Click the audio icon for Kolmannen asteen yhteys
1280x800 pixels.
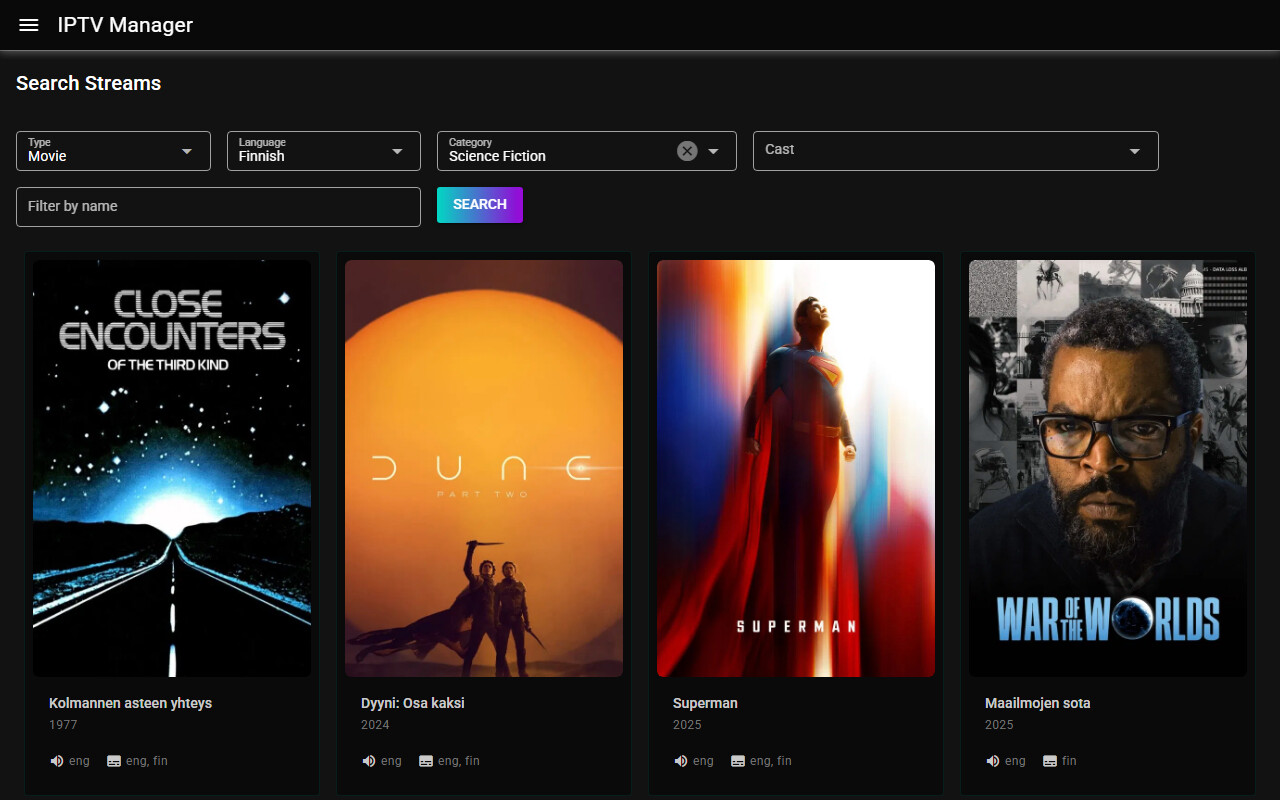tap(57, 761)
